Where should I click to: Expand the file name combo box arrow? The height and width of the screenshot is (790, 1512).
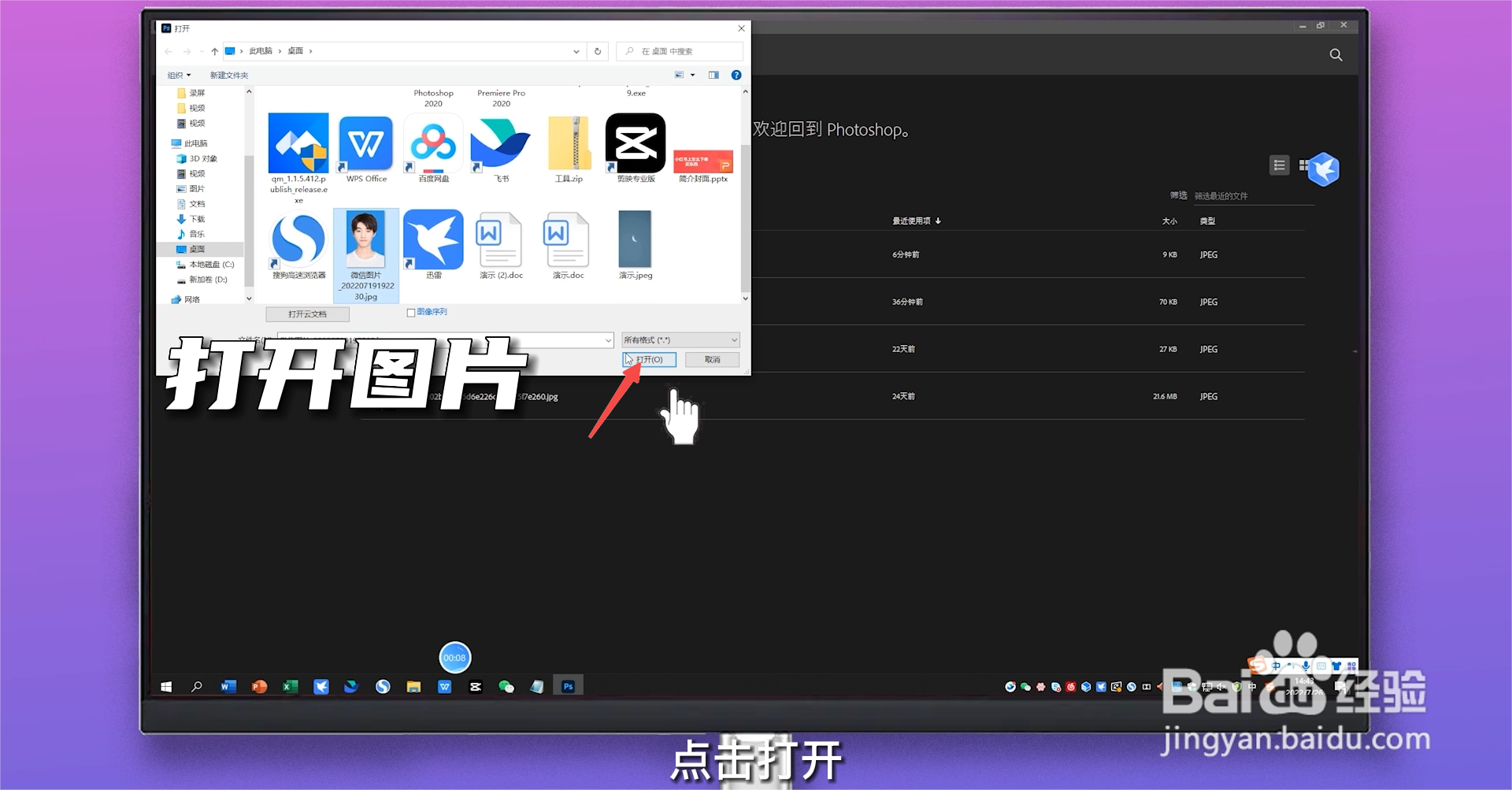(x=608, y=340)
